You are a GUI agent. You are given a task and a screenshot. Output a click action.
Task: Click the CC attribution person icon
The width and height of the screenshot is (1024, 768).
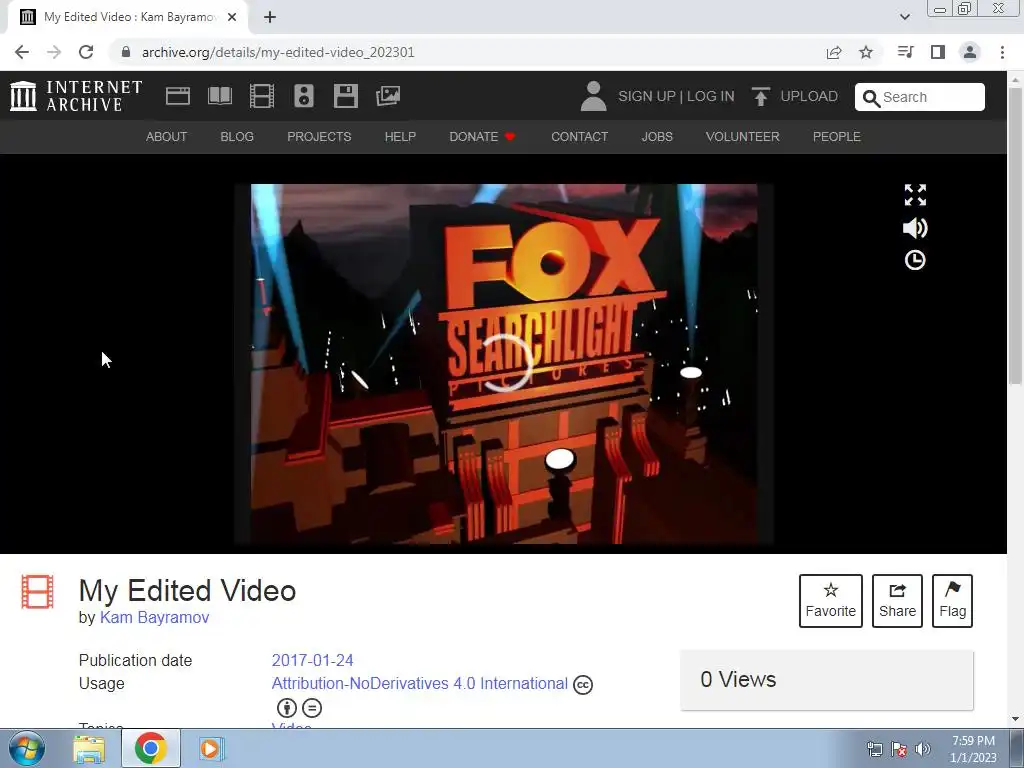click(287, 708)
